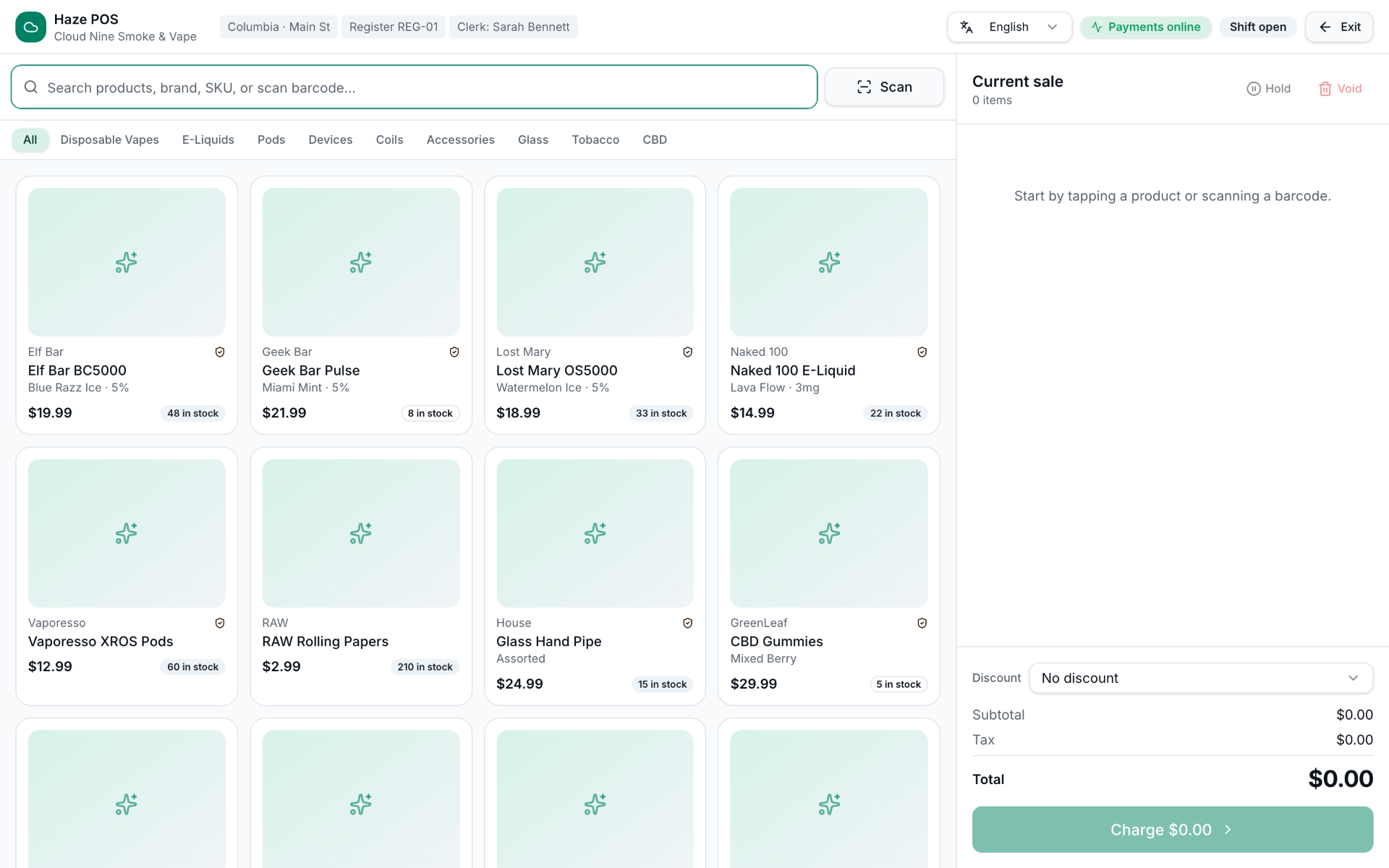The height and width of the screenshot is (868, 1389).
Task: Click sparkle placeholder icon on Elf Bar BC5000
Action: coord(127,262)
